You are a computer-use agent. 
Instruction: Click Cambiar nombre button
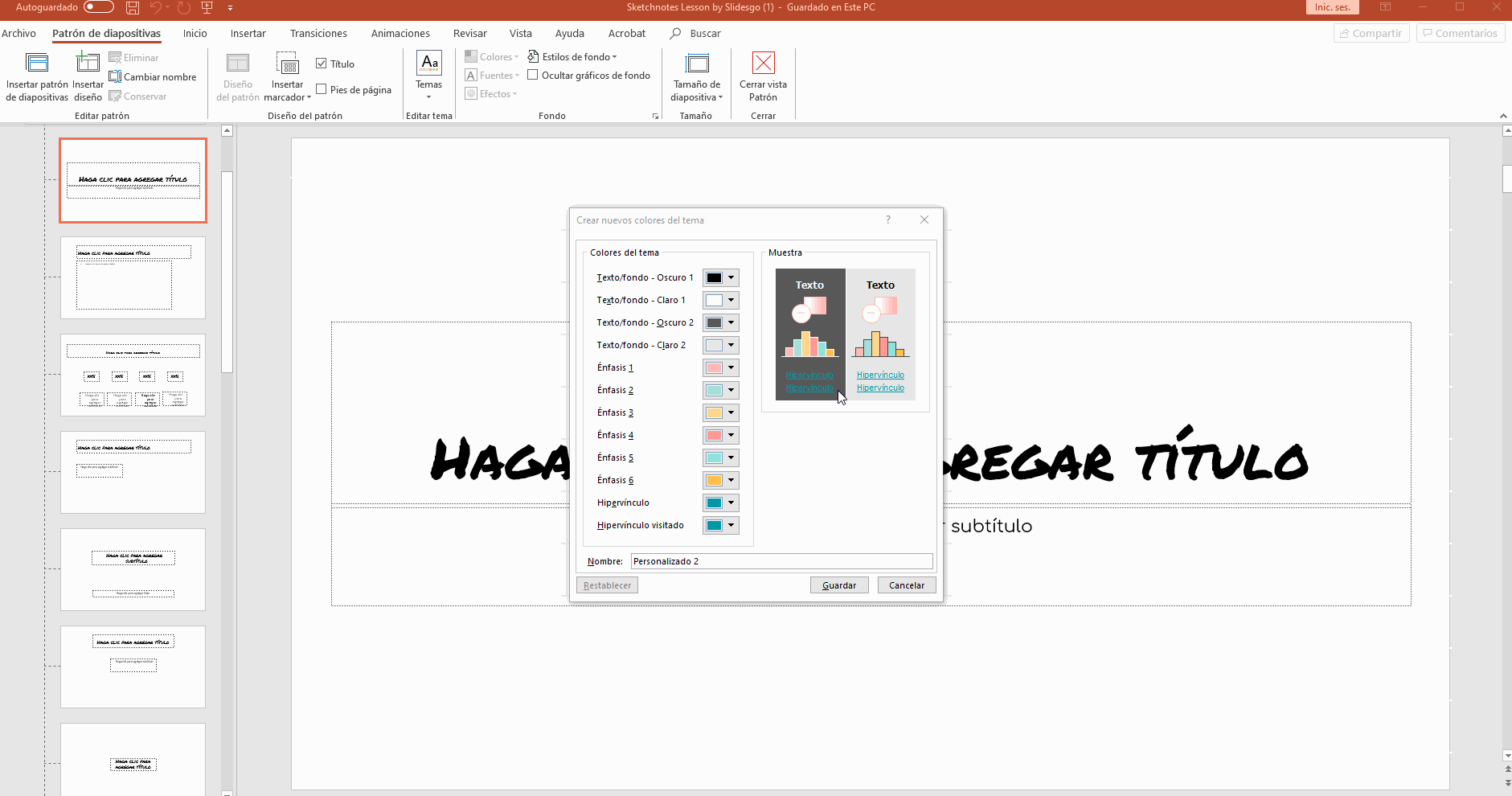(153, 77)
